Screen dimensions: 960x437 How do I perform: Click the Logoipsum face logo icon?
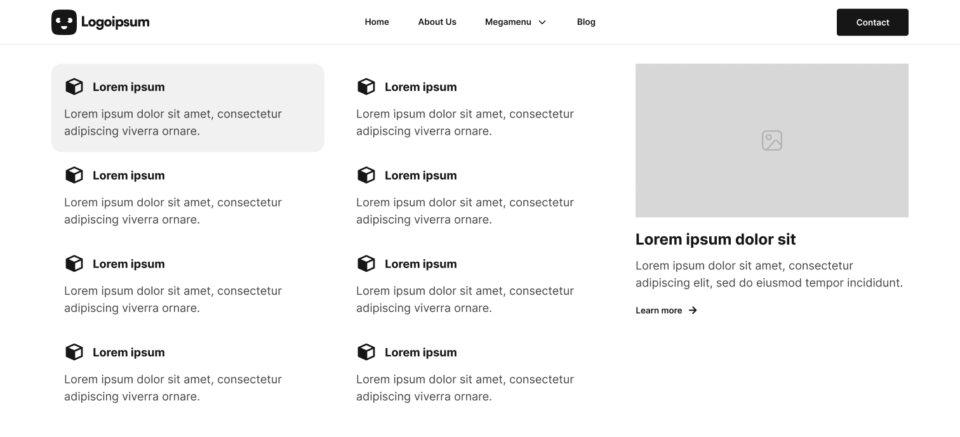[64, 22]
